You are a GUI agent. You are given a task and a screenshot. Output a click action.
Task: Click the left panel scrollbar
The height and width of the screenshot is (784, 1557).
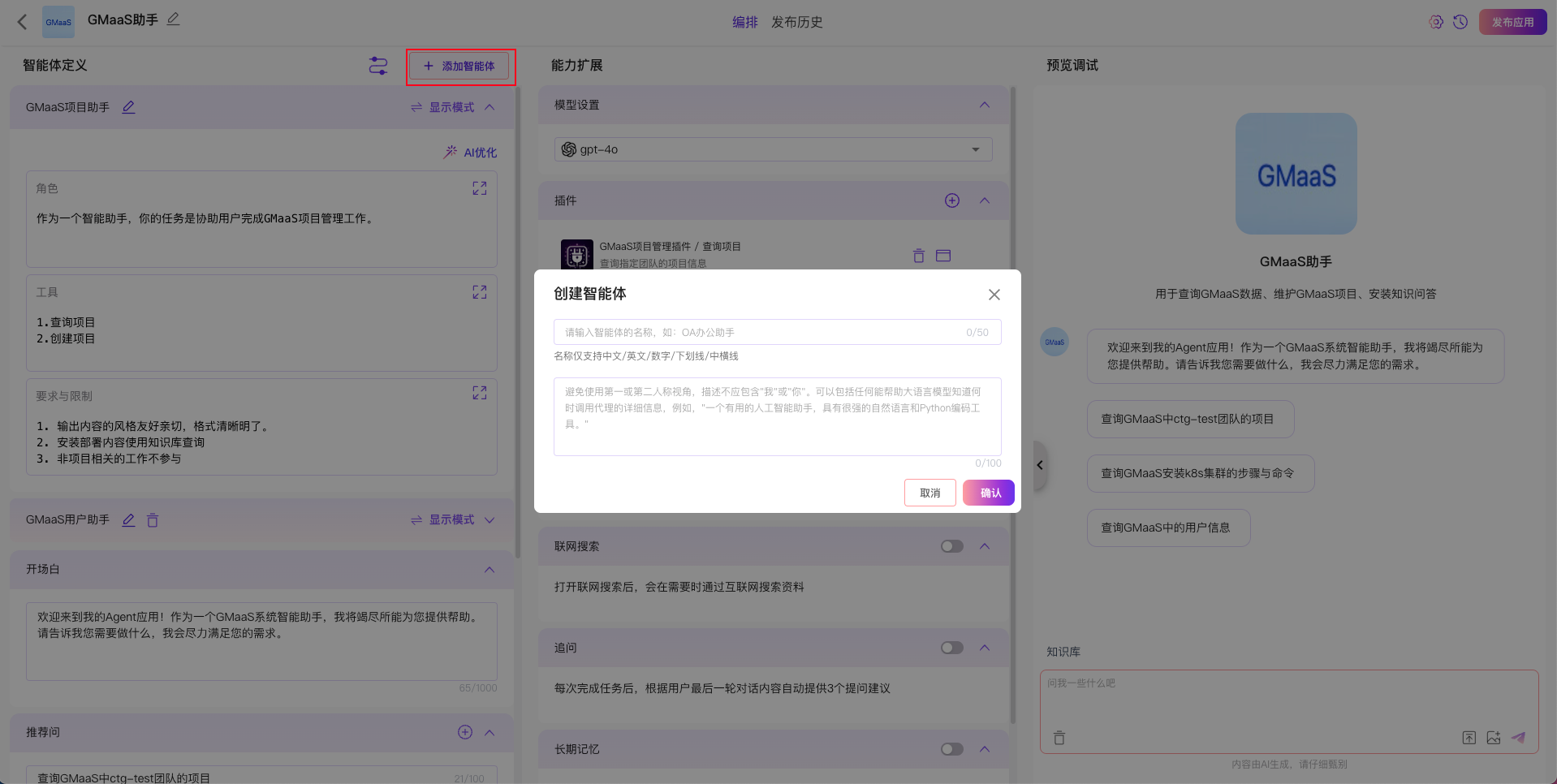pyautogui.click(x=518, y=322)
